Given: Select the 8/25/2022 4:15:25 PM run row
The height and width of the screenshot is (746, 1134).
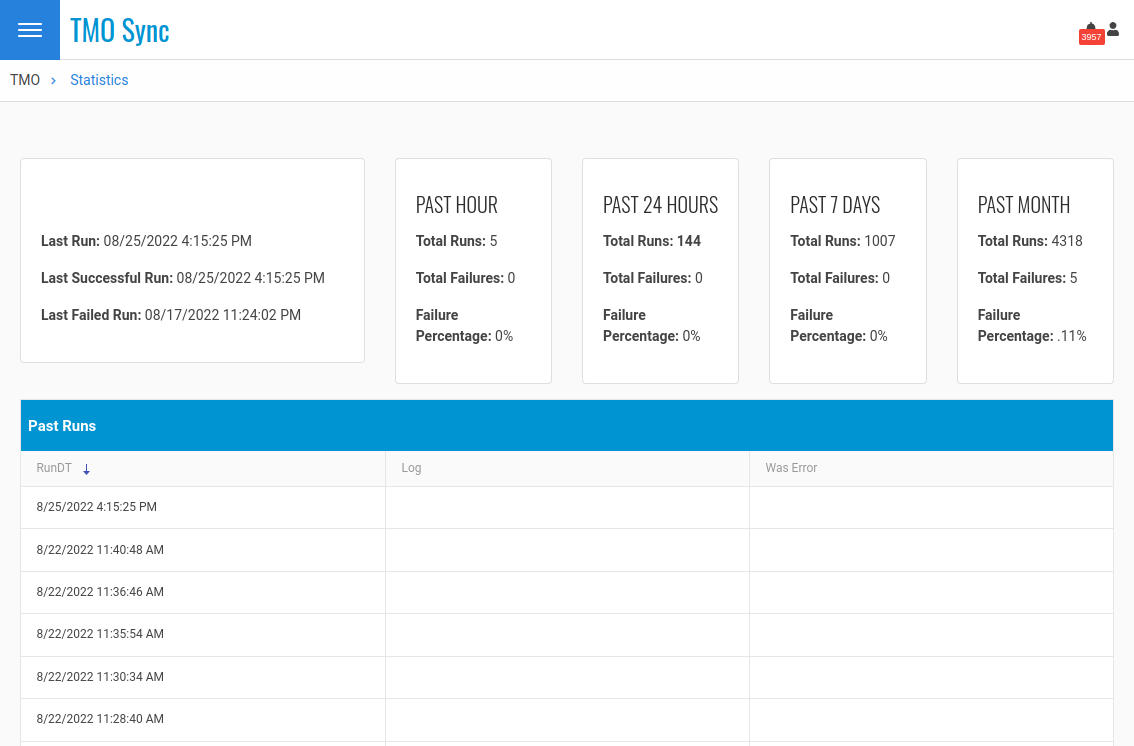Looking at the screenshot, I should click(97, 507).
